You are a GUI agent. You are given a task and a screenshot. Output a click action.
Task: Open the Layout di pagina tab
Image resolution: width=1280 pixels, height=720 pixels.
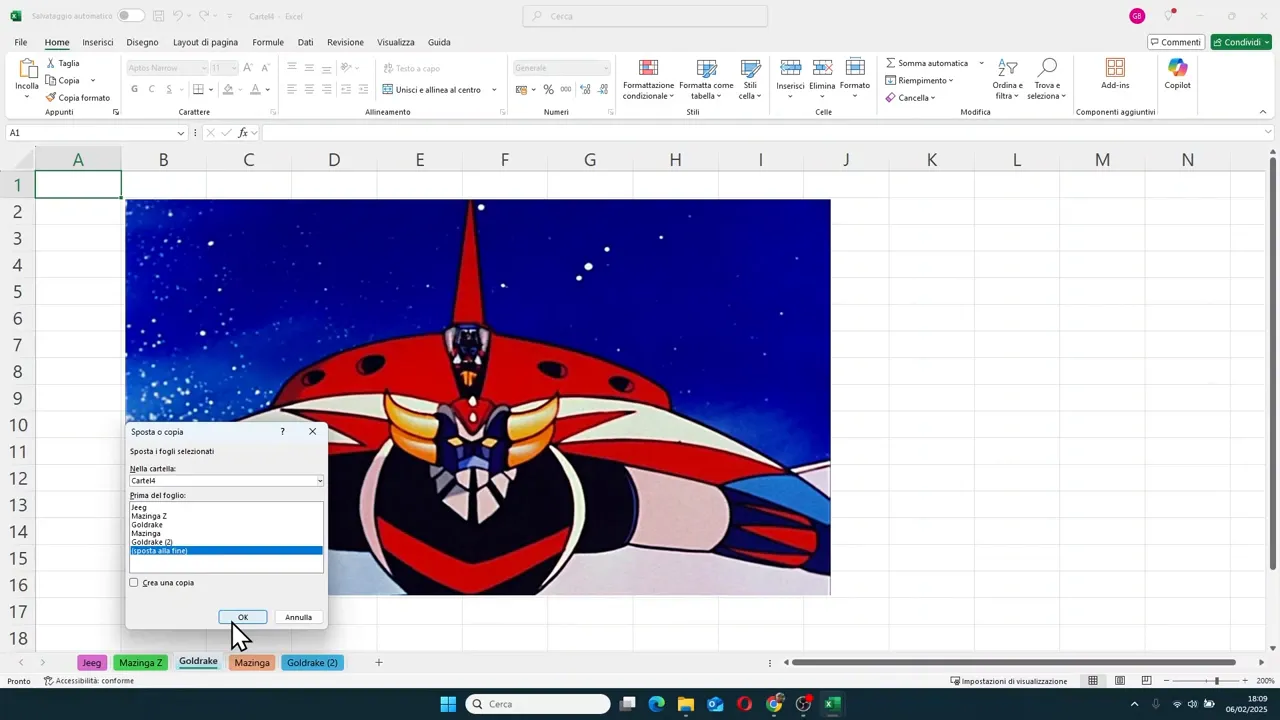(206, 42)
